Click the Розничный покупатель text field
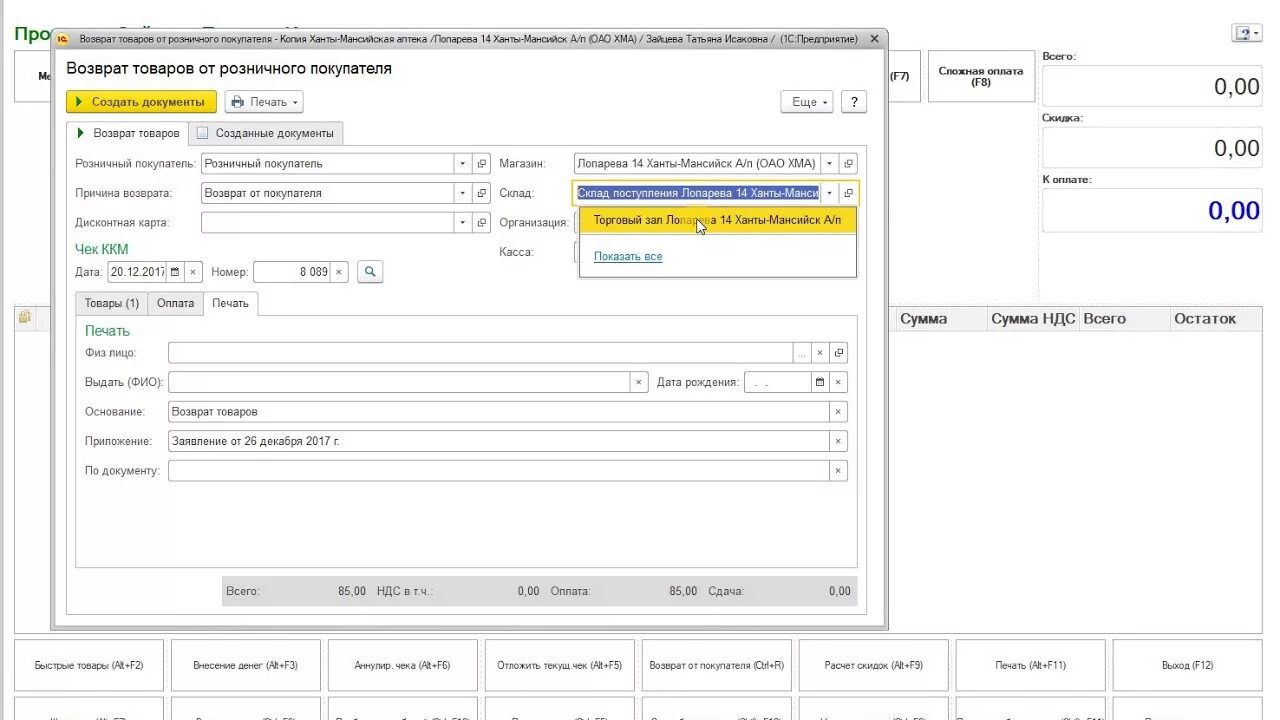Screen dimensions: 1280x720 (327, 163)
